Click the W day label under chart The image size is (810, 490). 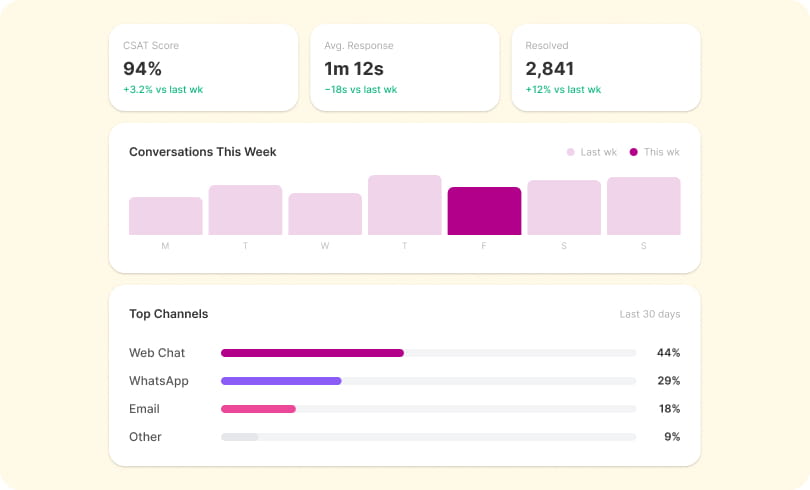click(325, 246)
